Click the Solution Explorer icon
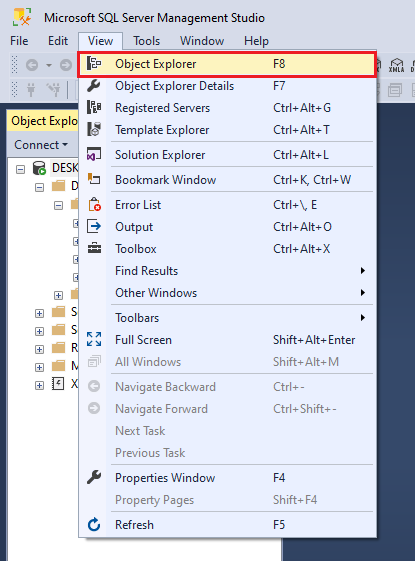This screenshot has height=561, width=415. [x=94, y=155]
